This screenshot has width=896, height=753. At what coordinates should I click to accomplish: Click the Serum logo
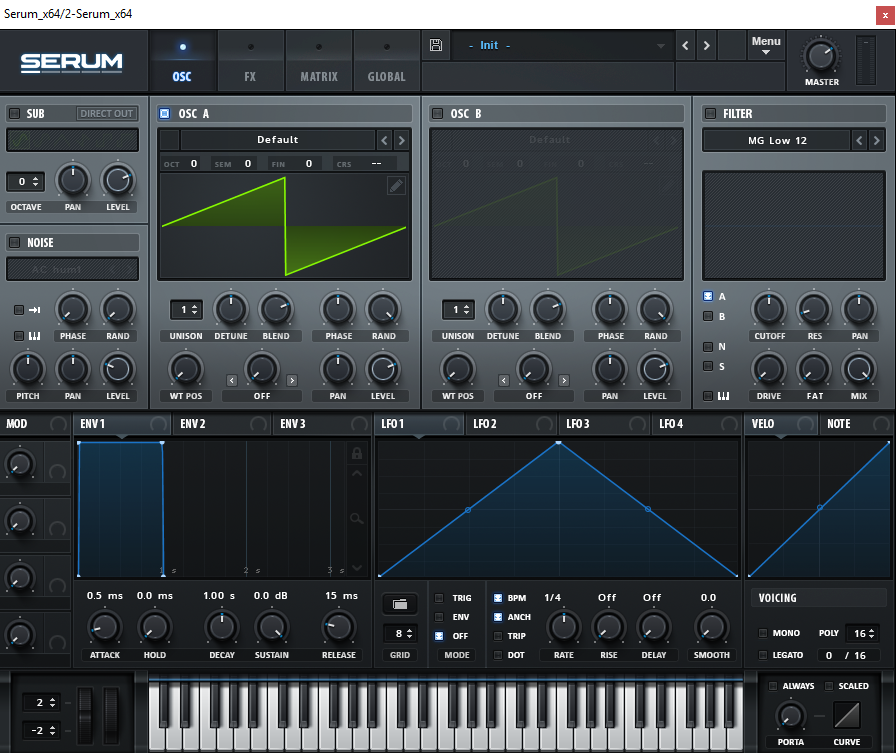(x=71, y=62)
